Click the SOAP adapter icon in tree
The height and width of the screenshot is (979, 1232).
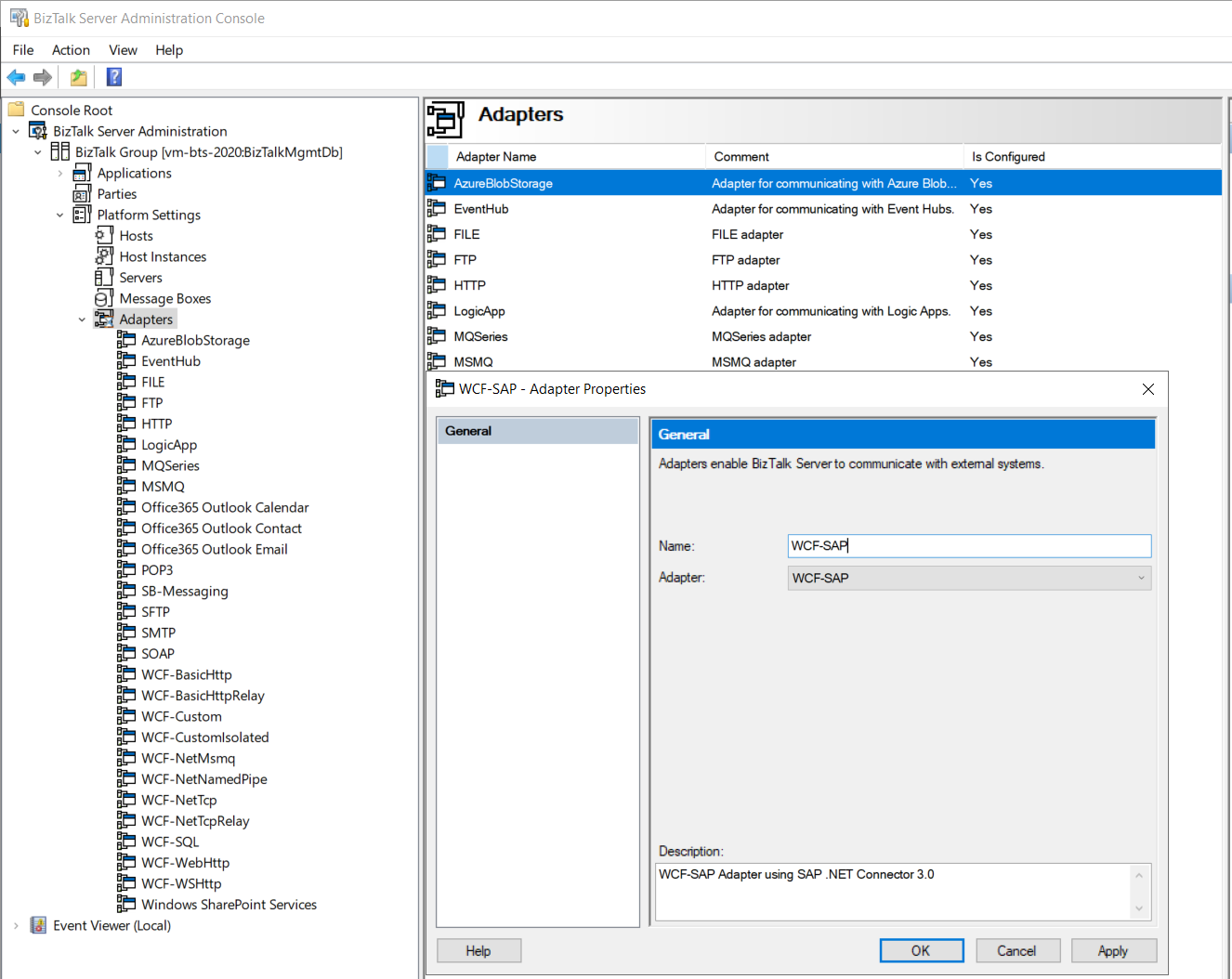point(126,653)
